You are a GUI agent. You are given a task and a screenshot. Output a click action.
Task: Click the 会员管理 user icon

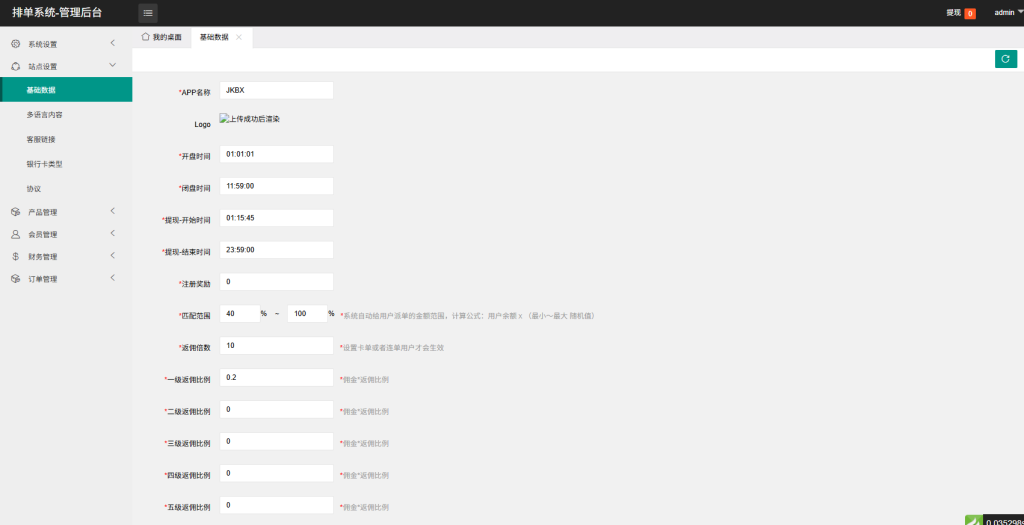15,234
